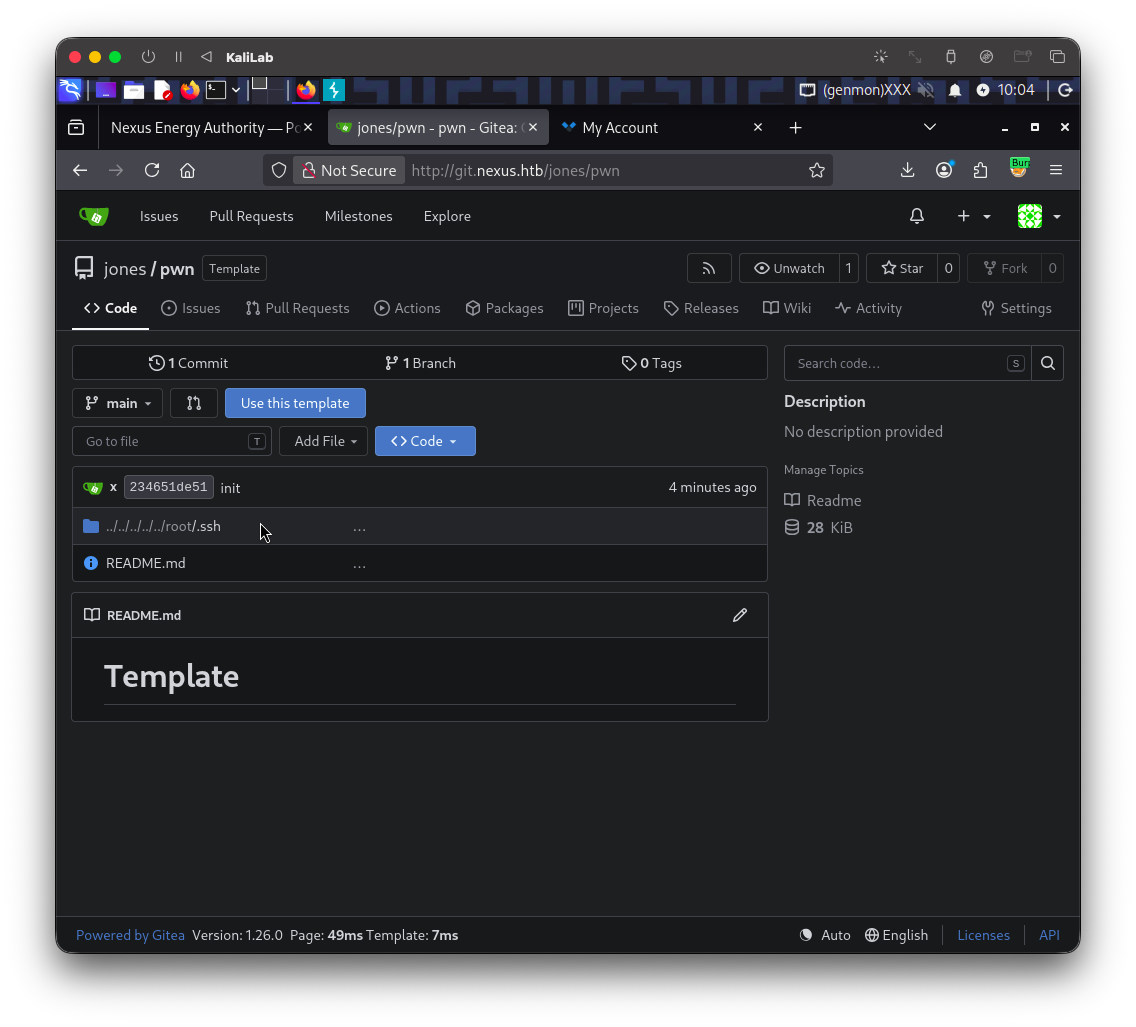
Task: Open the RSS feed icon button
Action: [x=709, y=269]
